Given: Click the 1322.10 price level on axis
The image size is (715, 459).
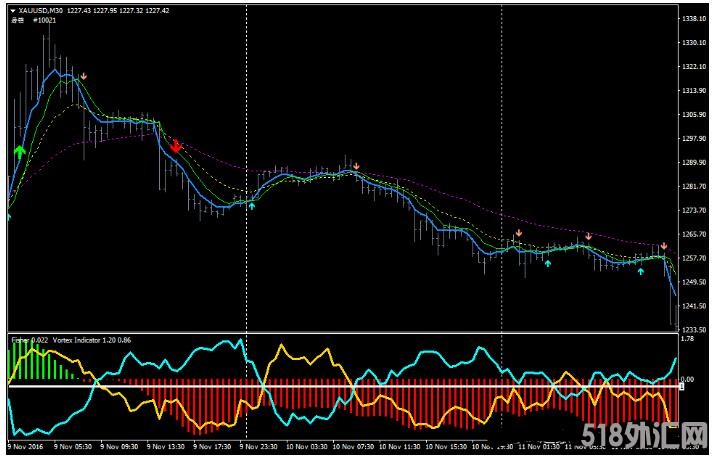Looking at the screenshot, I should point(694,67).
